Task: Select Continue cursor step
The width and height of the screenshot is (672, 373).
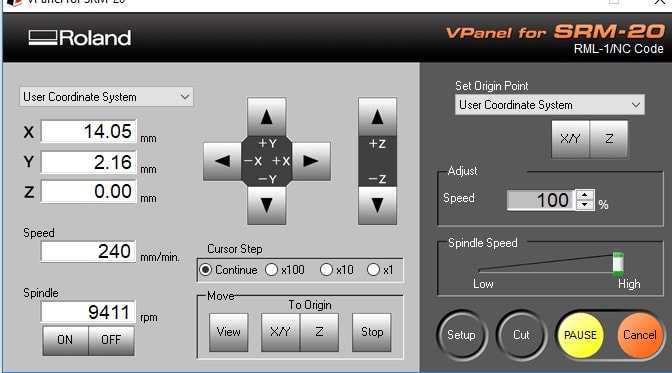Action: (x=228, y=270)
